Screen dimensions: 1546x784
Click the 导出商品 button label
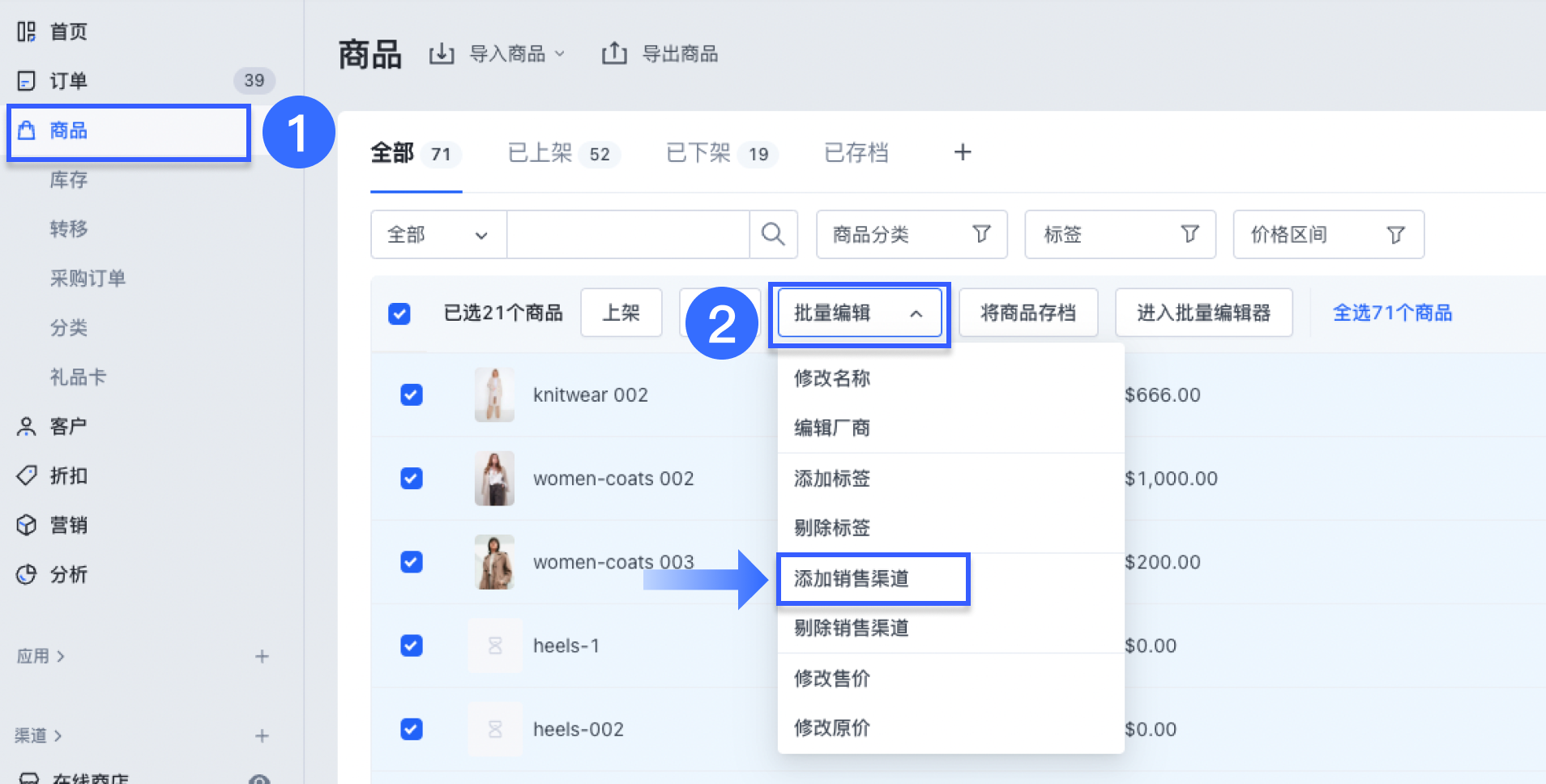[680, 54]
